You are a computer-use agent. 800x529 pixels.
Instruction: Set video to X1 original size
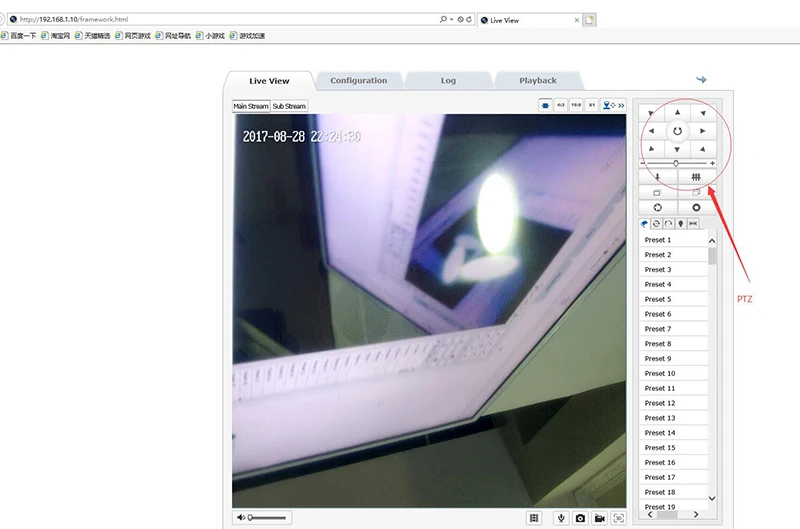(592, 105)
